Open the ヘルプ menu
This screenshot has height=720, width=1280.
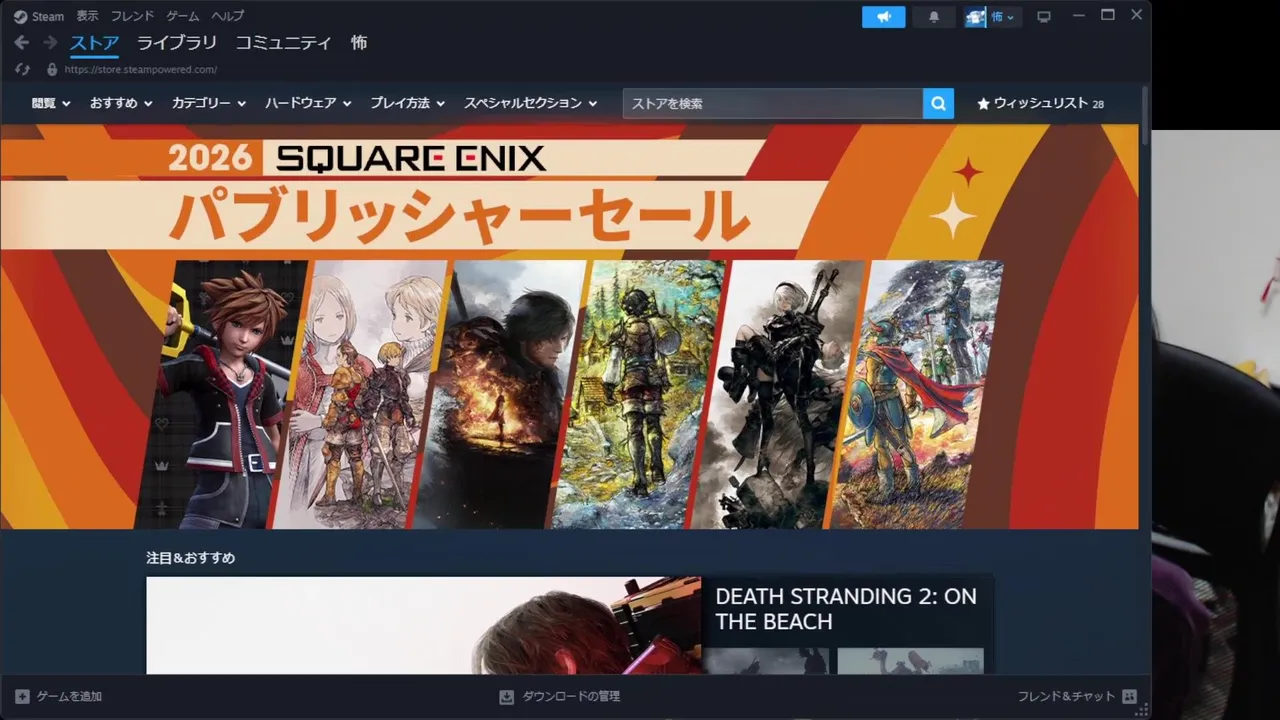pos(227,16)
